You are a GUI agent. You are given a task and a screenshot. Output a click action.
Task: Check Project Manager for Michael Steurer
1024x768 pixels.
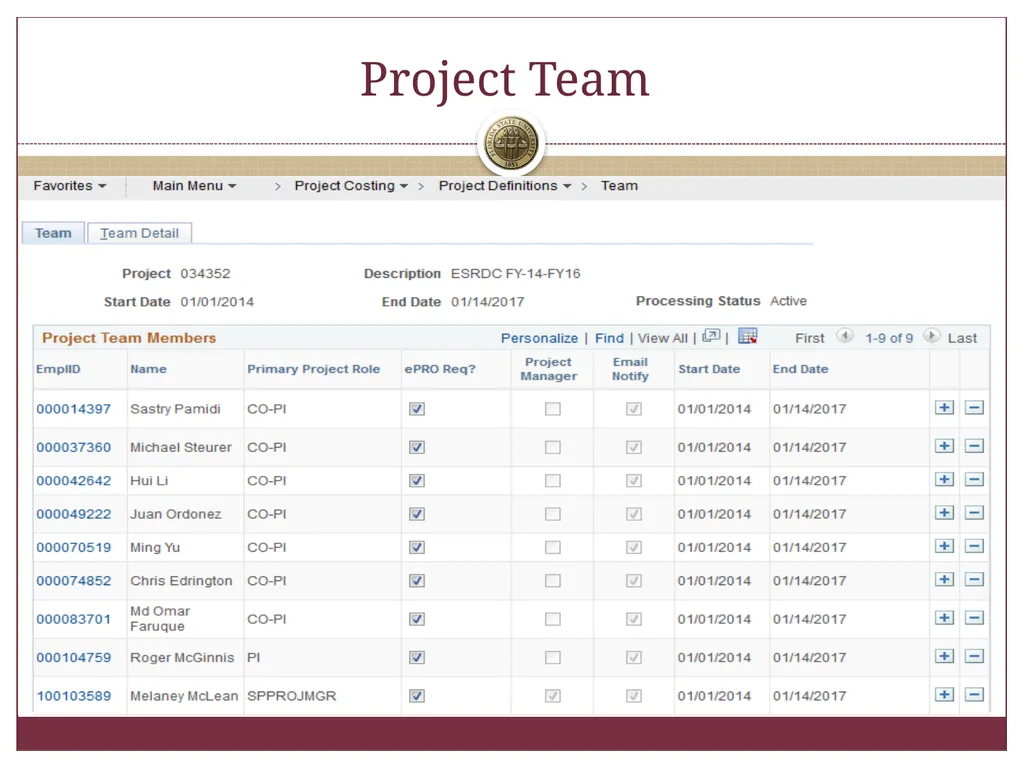coord(552,447)
